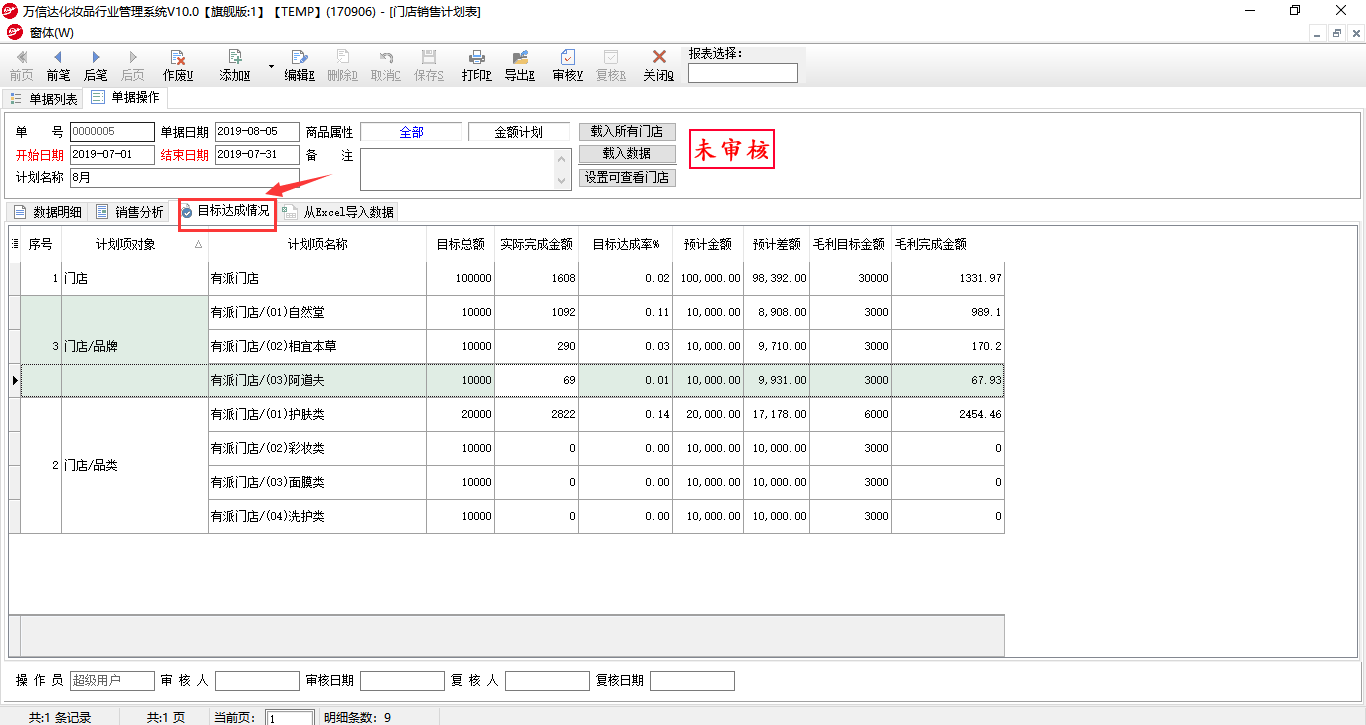Click the 作废 void document icon

pyautogui.click(x=178, y=65)
